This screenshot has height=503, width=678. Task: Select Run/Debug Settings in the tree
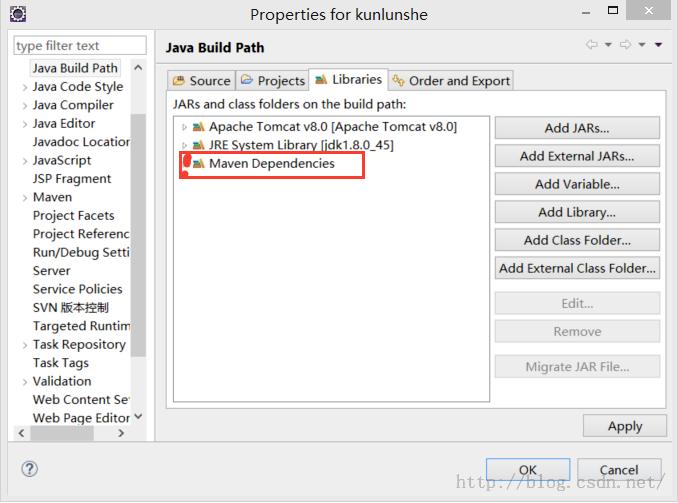click(x=81, y=252)
